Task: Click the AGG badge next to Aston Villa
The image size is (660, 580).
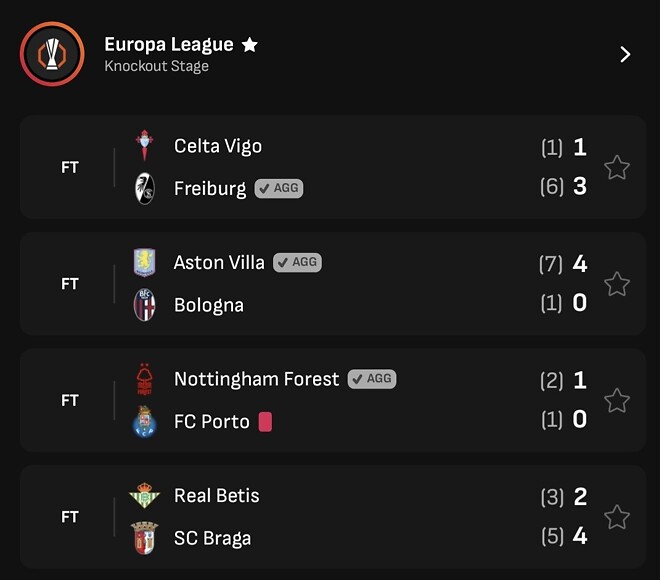Action: click(297, 263)
